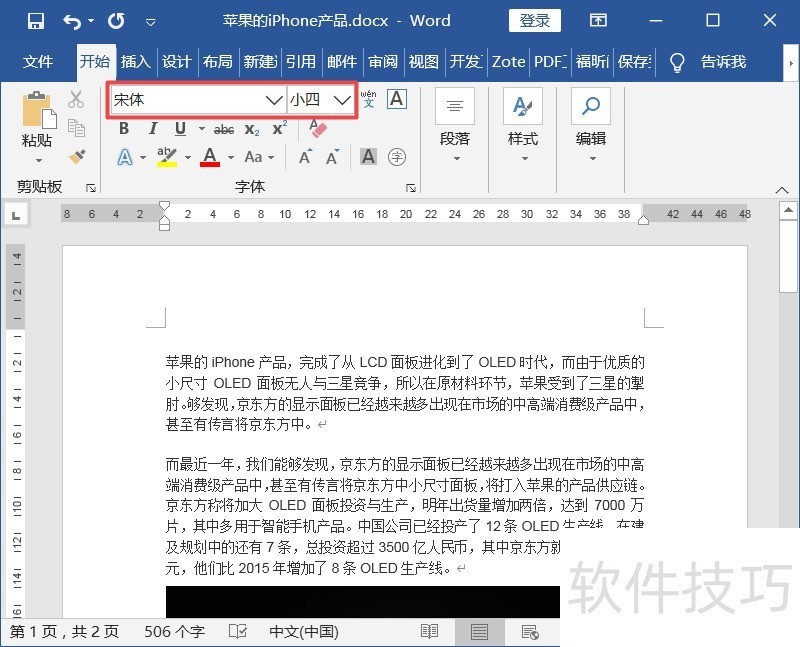
Task: Expand the 粘贴 paste options arrow
Action: pos(39,160)
